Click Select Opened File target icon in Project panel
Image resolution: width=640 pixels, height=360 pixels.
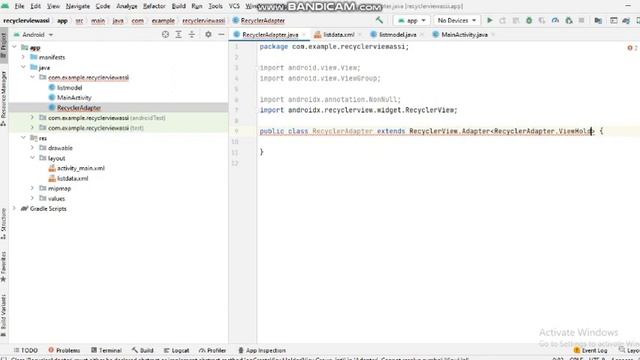coord(165,35)
